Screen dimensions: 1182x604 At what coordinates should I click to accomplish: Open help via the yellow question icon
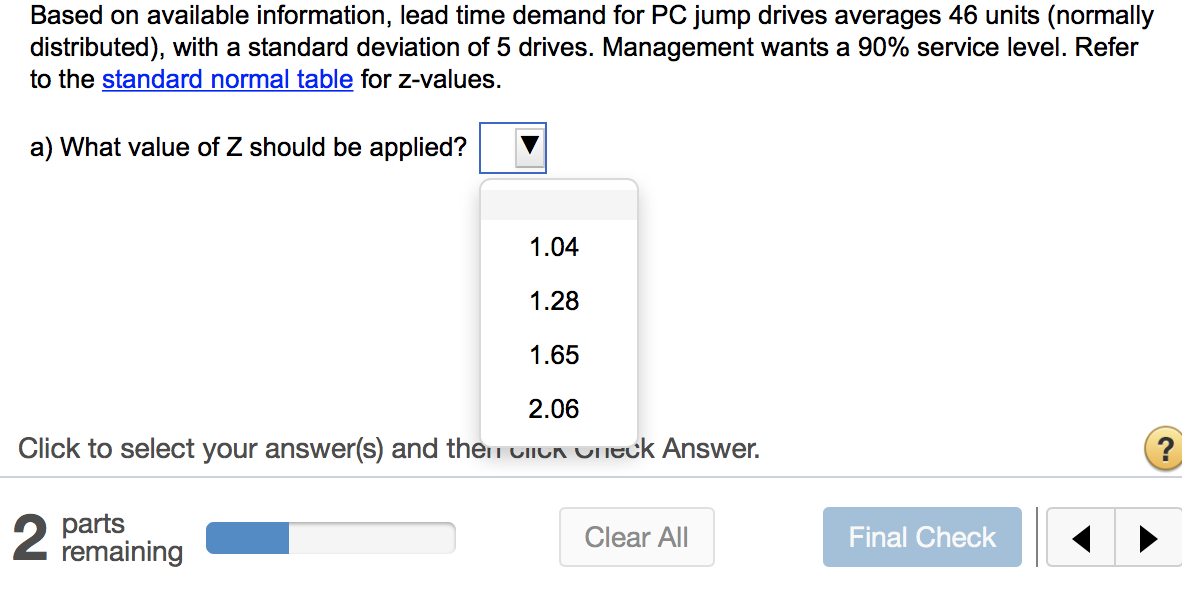click(x=1162, y=449)
